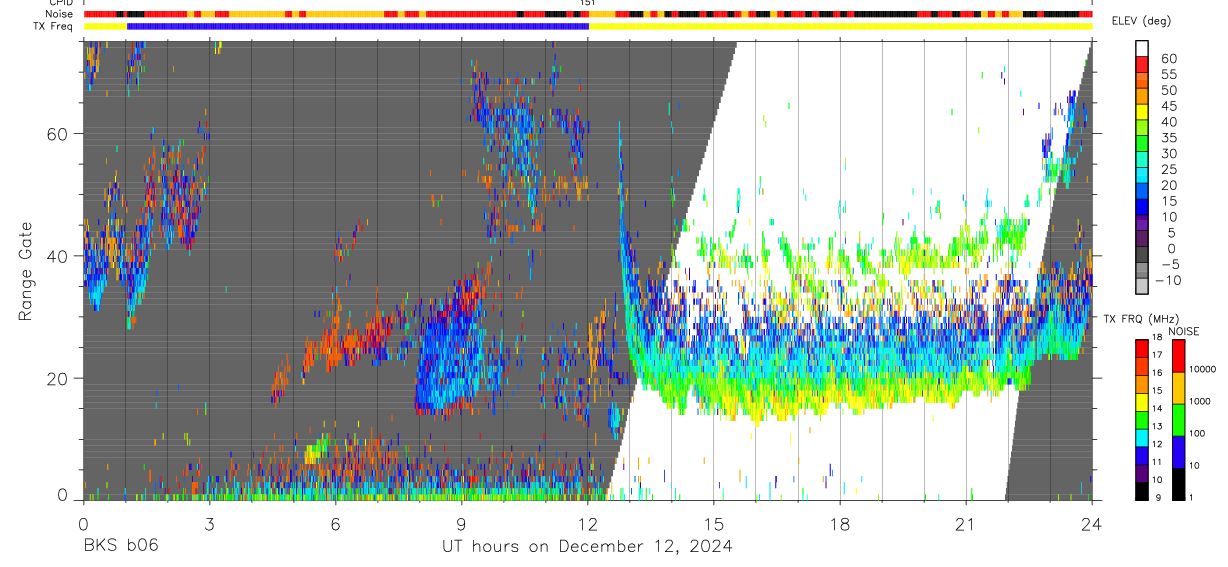1228x567 pixels.
Task: Click the 'BKS b06' radar beam label
Action: coord(120,546)
